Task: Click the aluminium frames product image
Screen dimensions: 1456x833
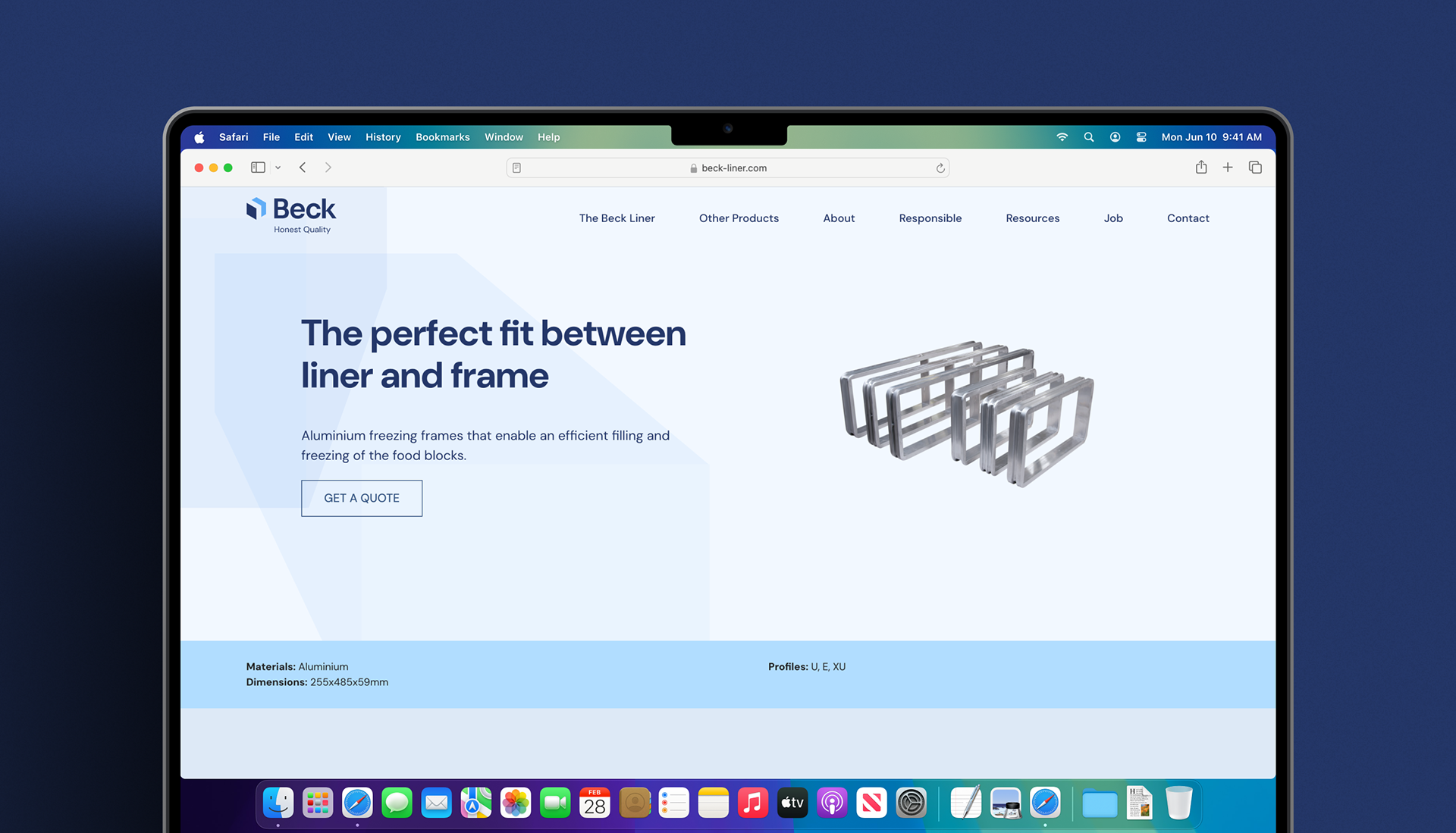Action: (967, 413)
